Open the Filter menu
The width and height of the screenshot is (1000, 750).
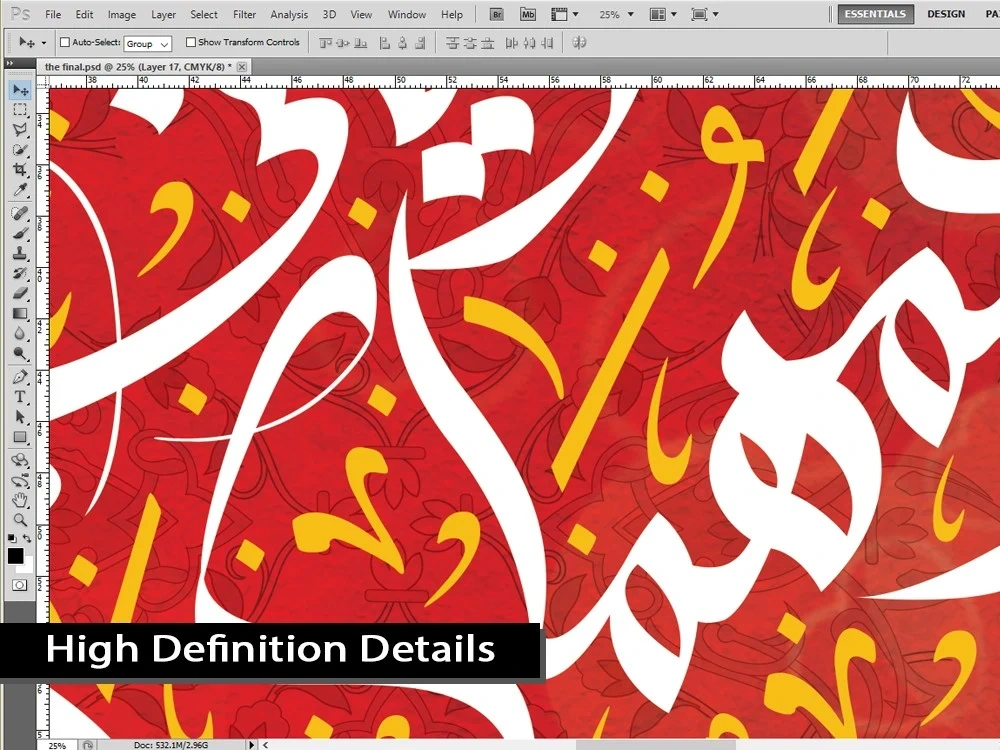point(244,14)
